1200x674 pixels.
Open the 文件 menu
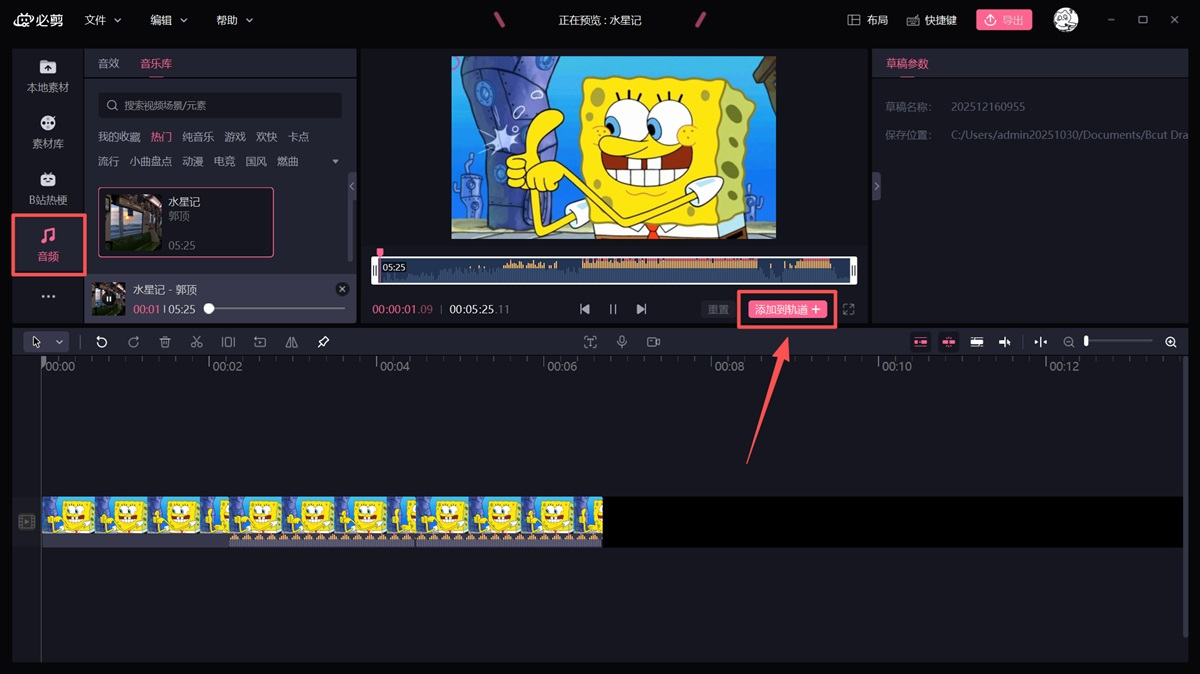[x=102, y=20]
